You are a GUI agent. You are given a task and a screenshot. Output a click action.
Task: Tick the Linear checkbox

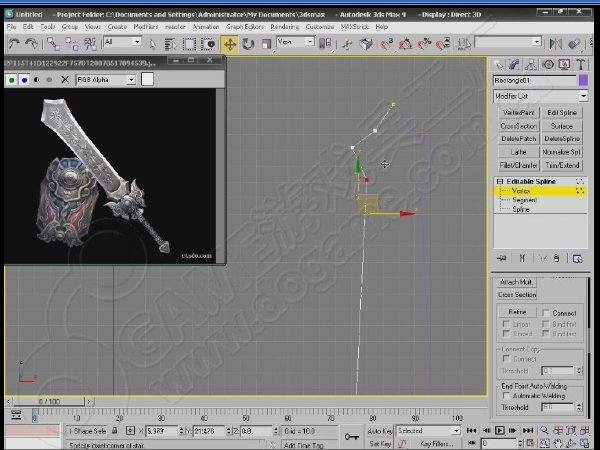coord(506,324)
